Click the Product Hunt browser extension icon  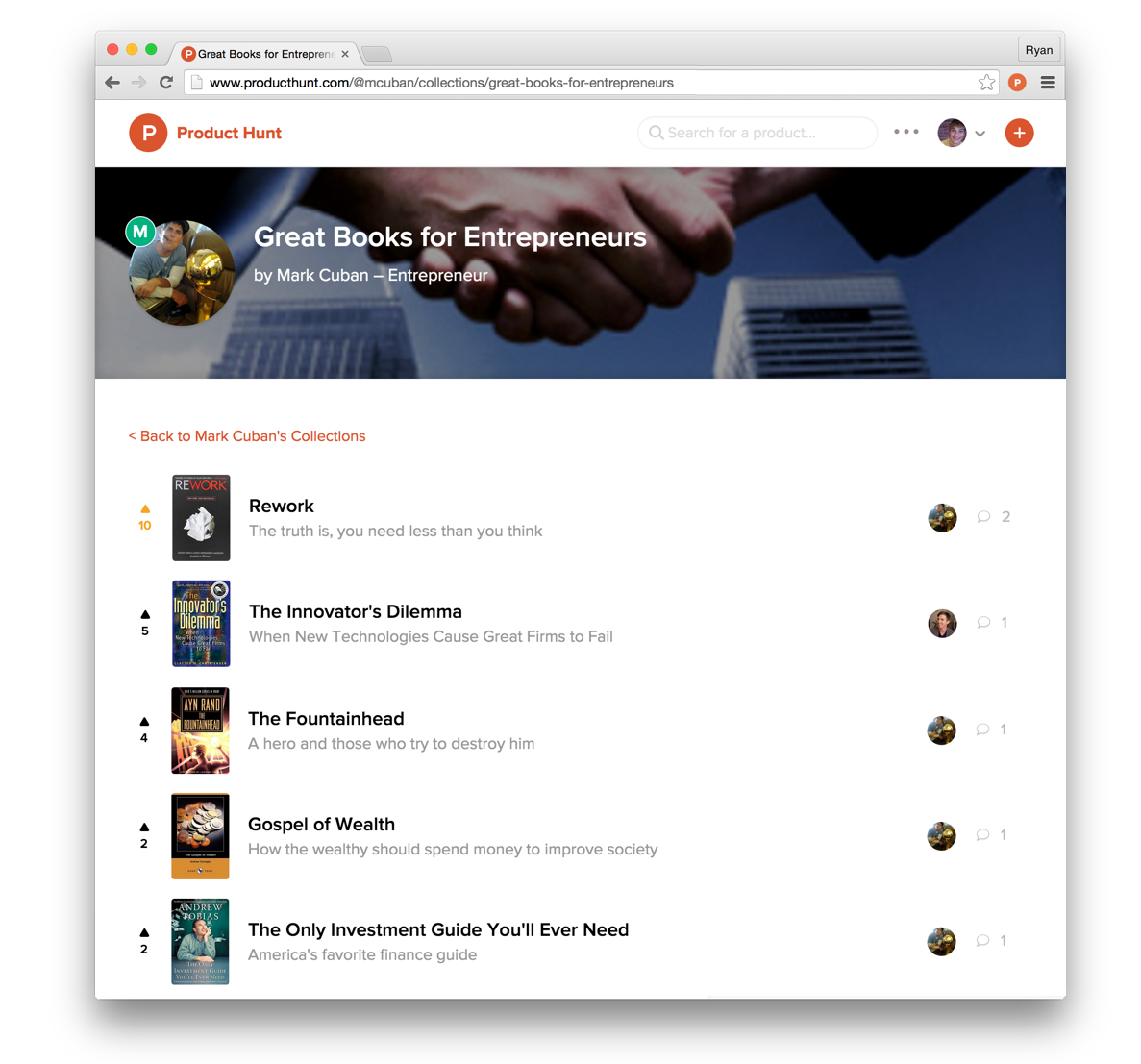(1017, 83)
